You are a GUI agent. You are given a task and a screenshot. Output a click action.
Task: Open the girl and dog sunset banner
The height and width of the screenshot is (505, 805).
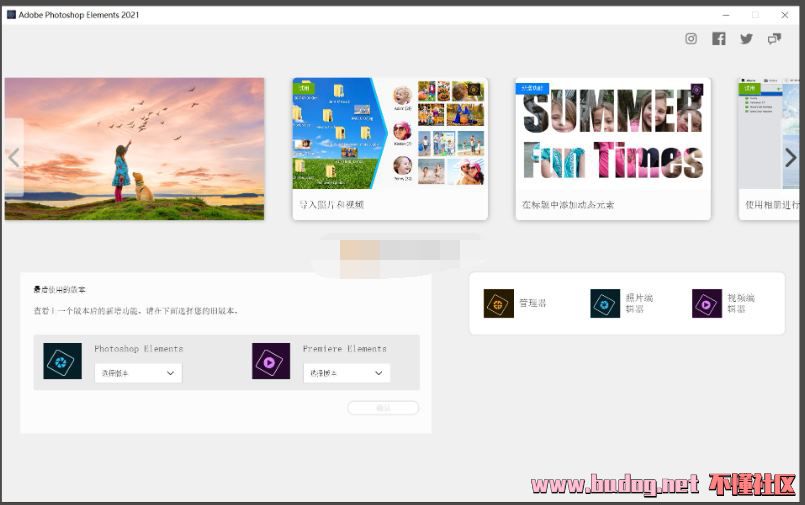(x=135, y=149)
